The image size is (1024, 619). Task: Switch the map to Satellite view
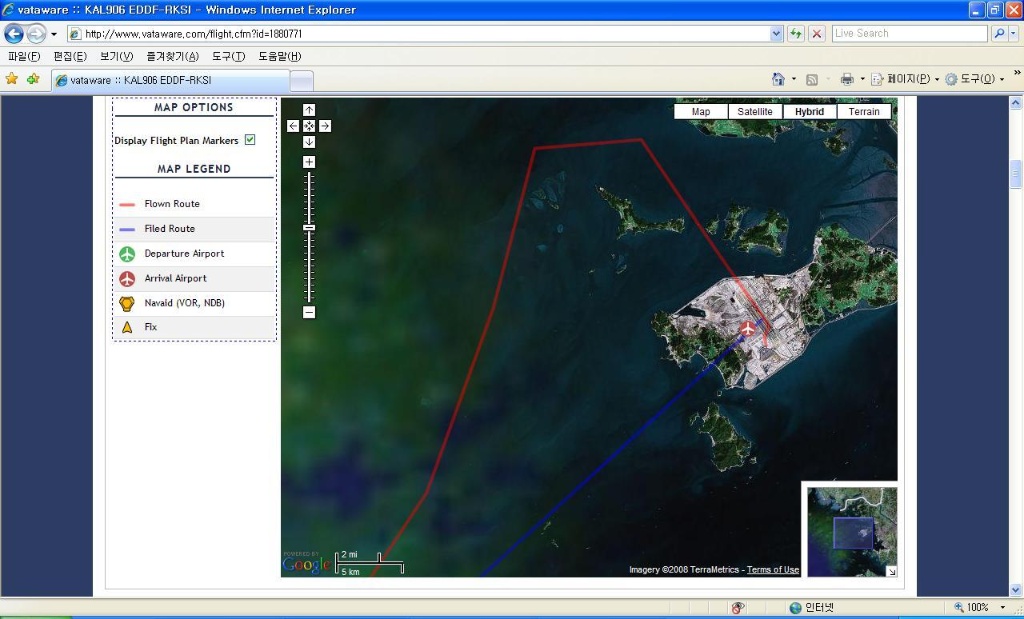(x=755, y=112)
